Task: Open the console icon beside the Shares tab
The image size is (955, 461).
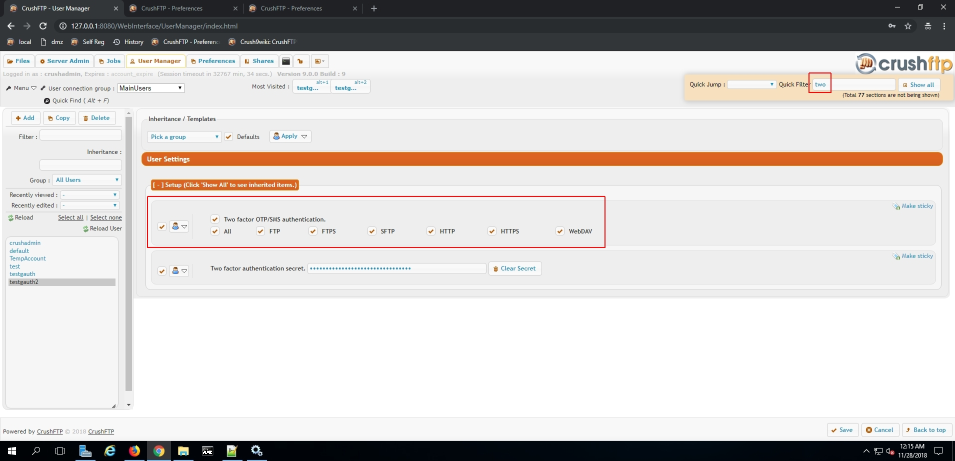Action: (286, 62)
